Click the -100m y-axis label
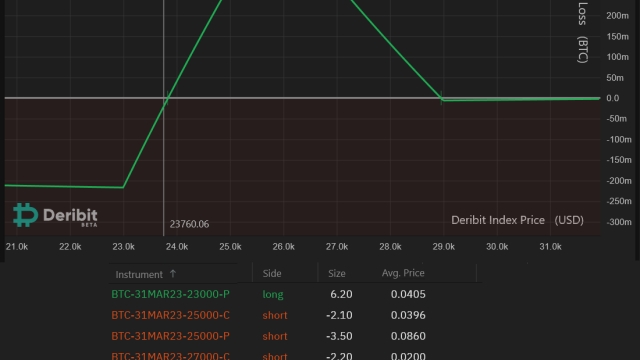640x360 pixels. tap(619, 140)
